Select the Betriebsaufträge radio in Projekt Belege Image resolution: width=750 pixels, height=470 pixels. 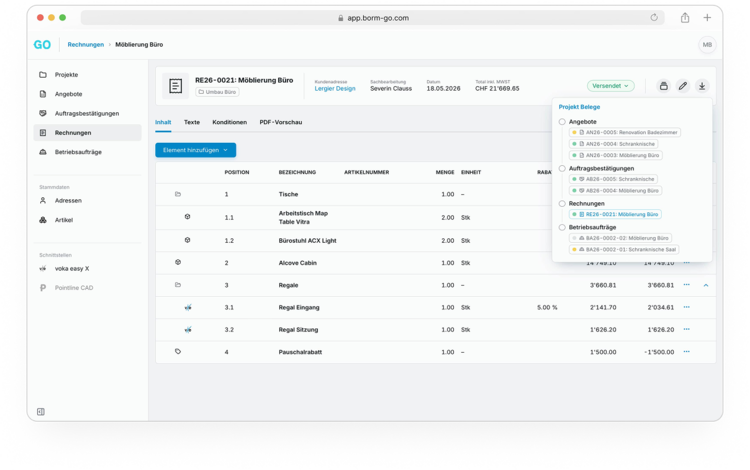(562, 228)
